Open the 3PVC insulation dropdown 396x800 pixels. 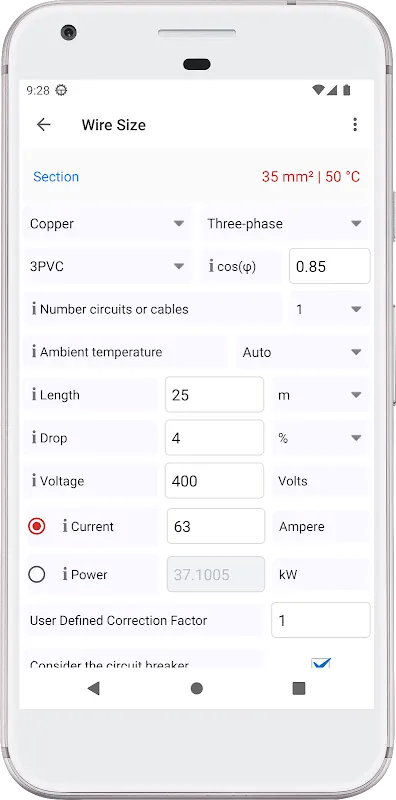pyautogui.click(x=107, y=266)
